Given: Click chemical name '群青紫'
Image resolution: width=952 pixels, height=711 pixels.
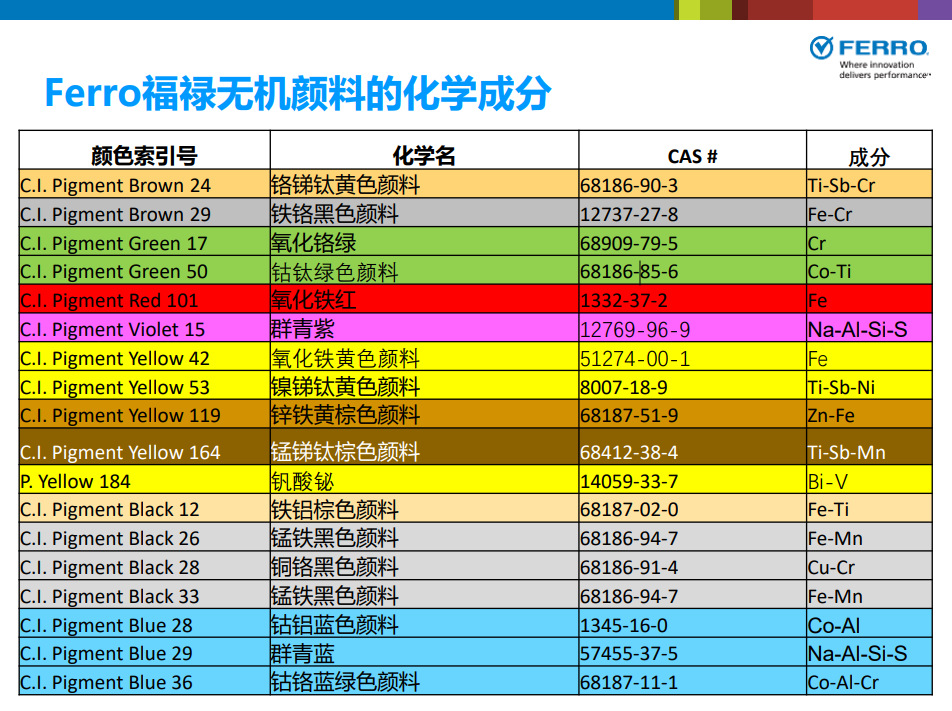Looking at the screenshot, I should point(303,330).
